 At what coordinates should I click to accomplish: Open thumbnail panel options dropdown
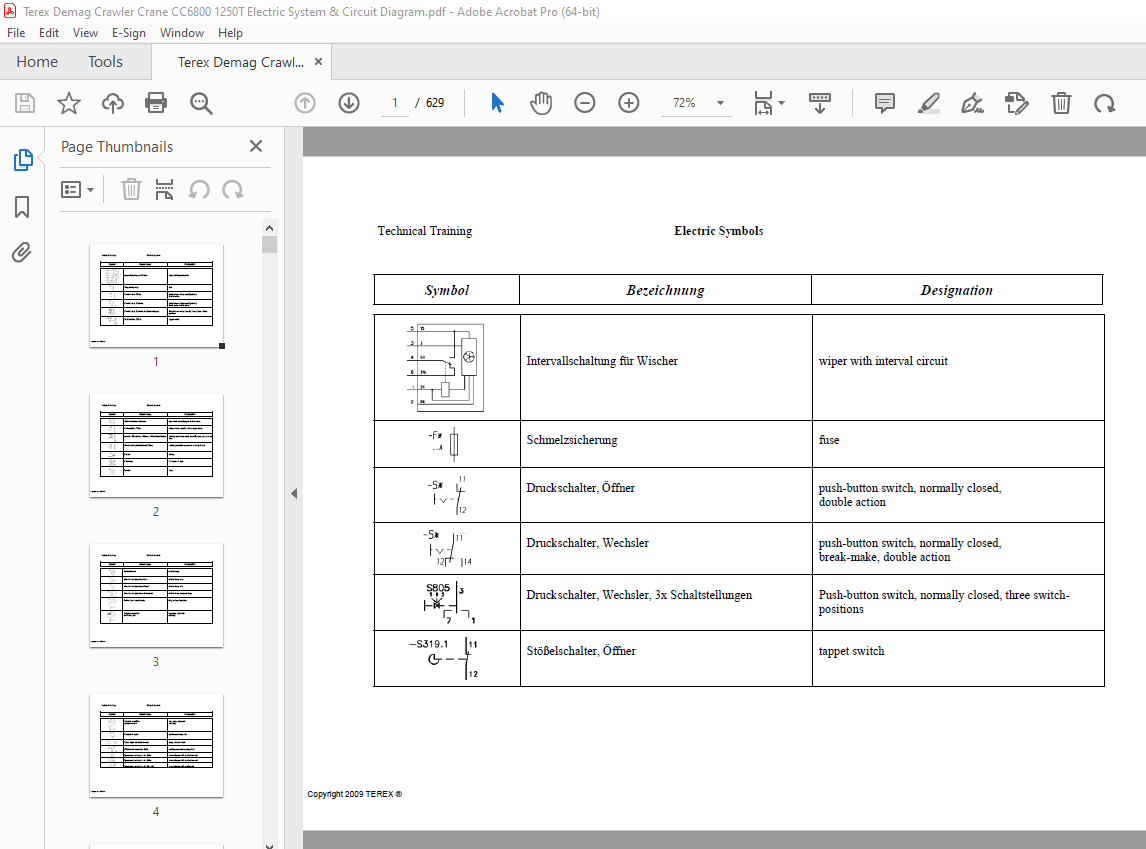coord(77,190)
